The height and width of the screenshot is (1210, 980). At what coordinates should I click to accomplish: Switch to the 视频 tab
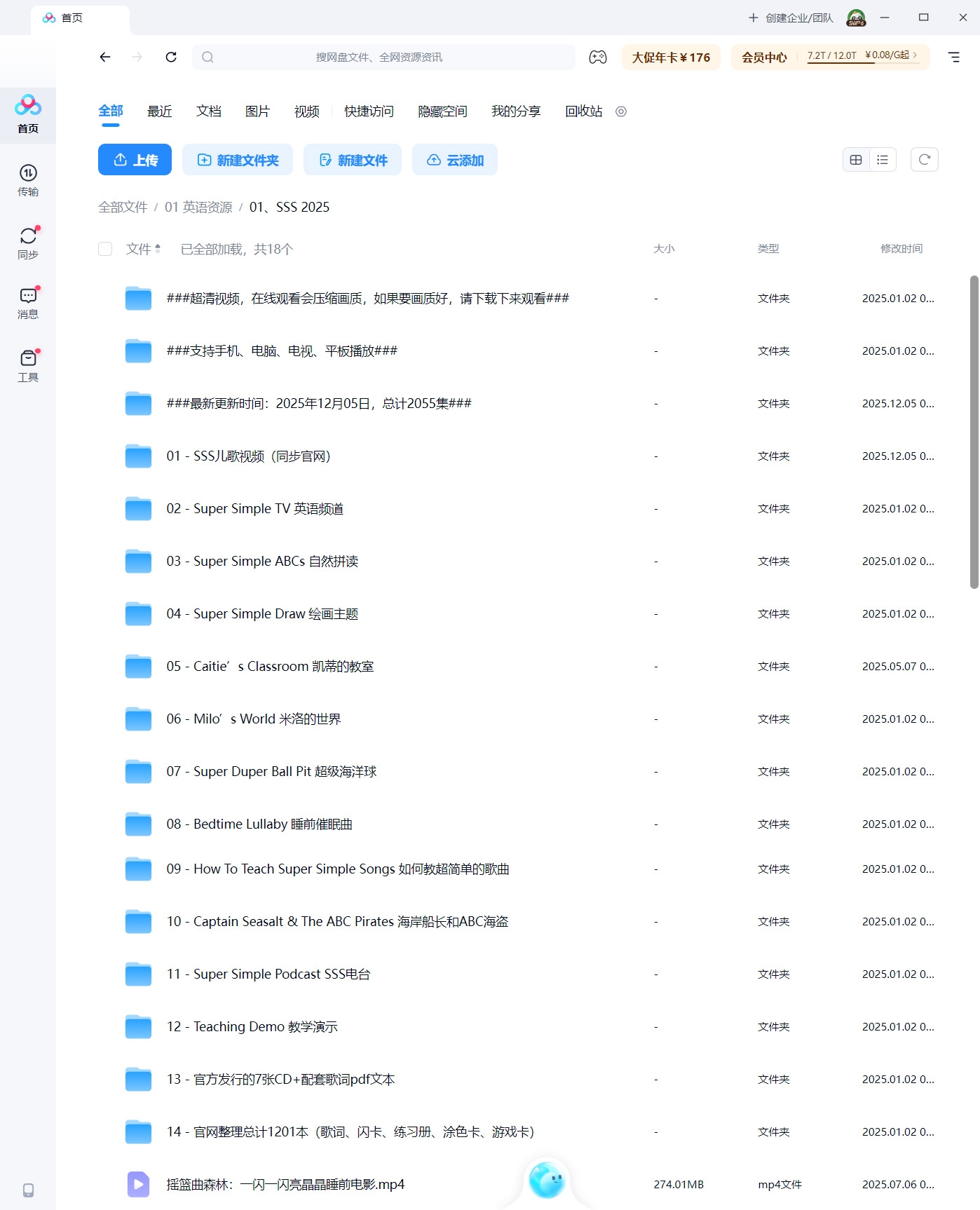pyautogui.click(x=307, y=111)
